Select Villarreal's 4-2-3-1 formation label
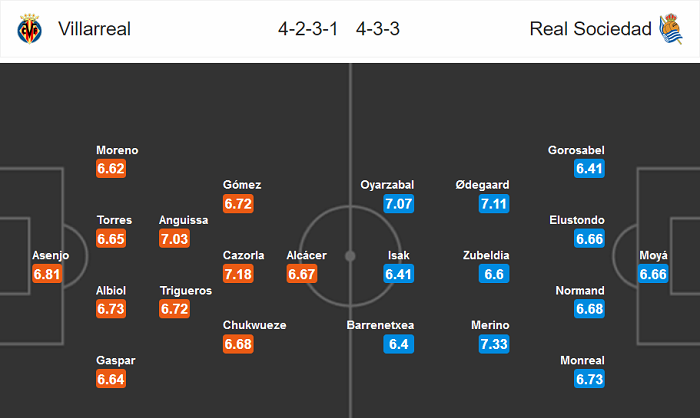Screen dimensions: 700x418 click(311, 29)
